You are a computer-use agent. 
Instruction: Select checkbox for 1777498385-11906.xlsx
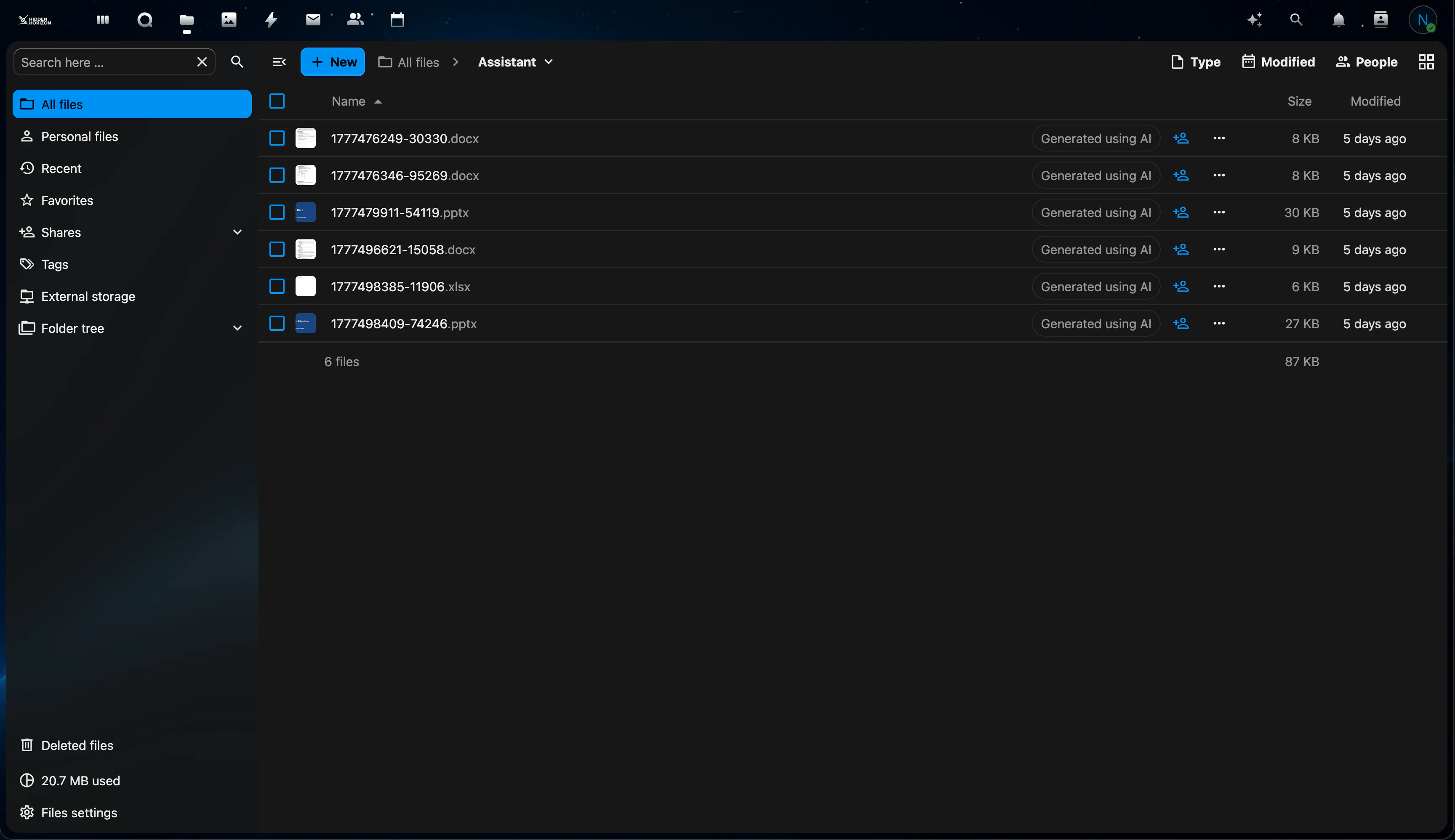[277, 286]
